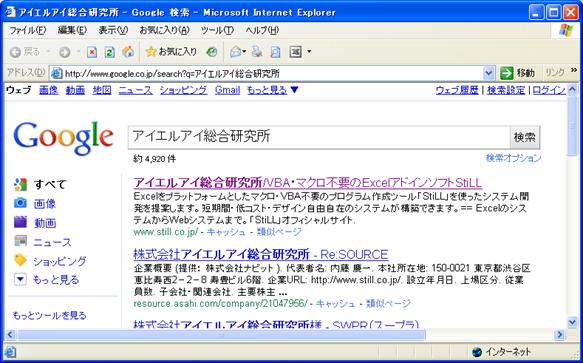Open the お気に入り favorites star button
Screen dimensions: 583x363
(x=171, y=52)
